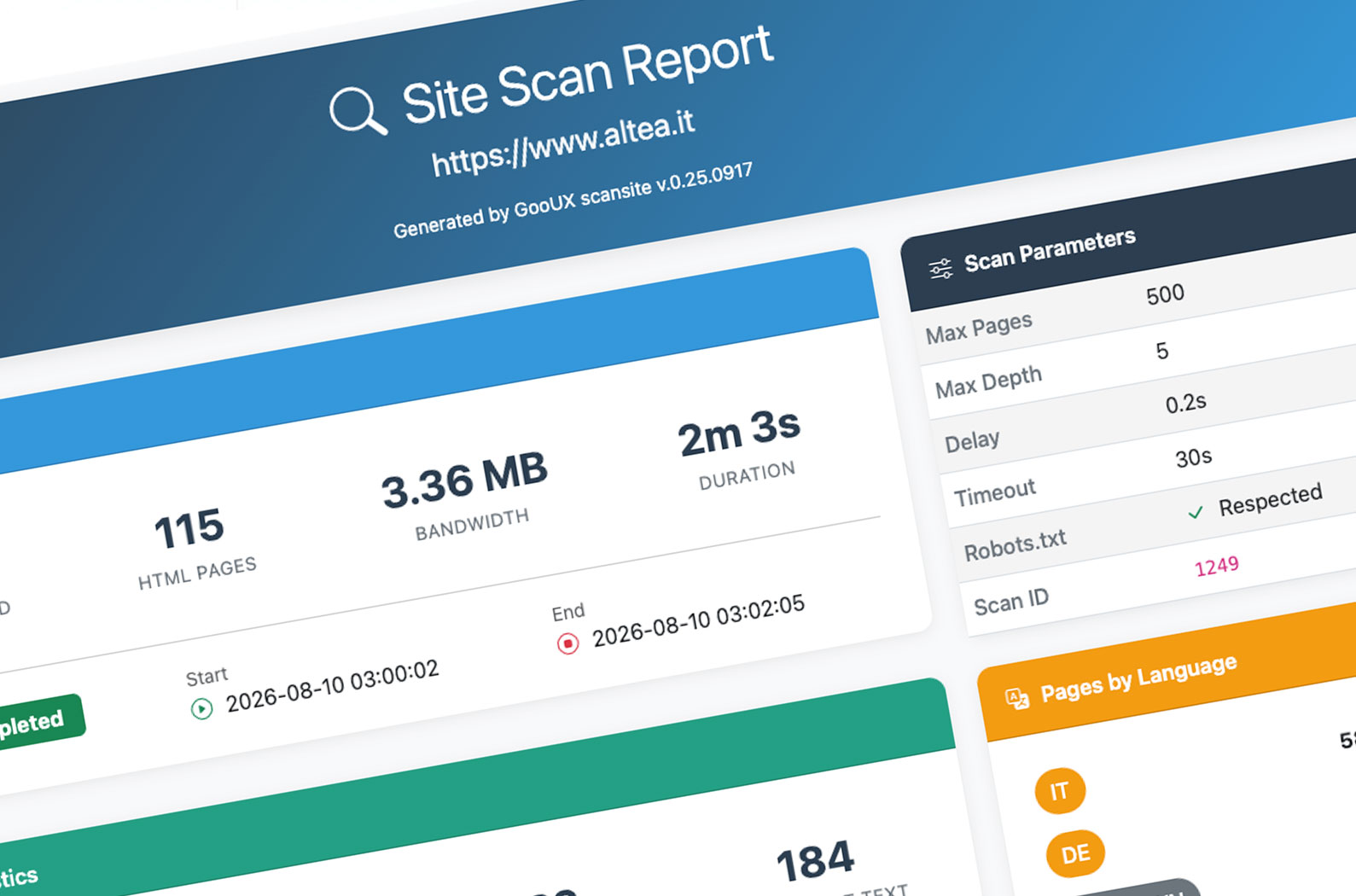The image size is (1356, 896).
Task: Click the Max Pages value 500
Action: (x=1165, y=294)
